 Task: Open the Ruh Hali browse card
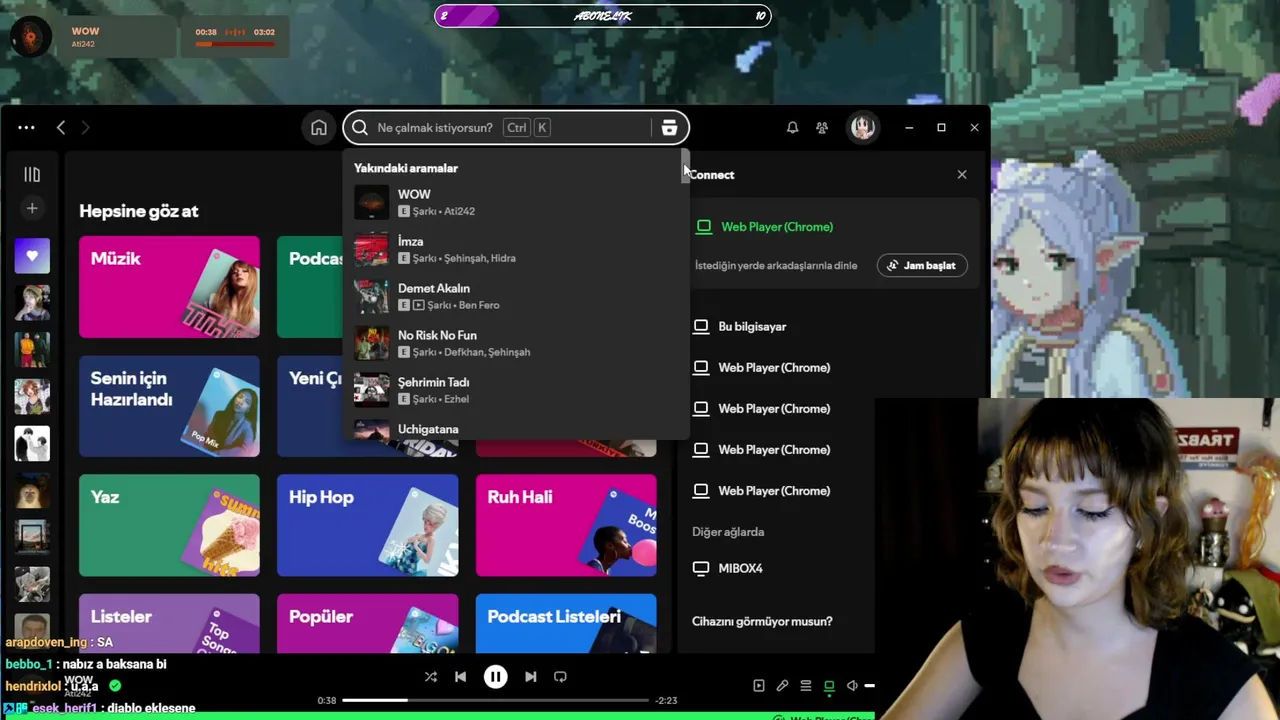[x=566, y=525]
